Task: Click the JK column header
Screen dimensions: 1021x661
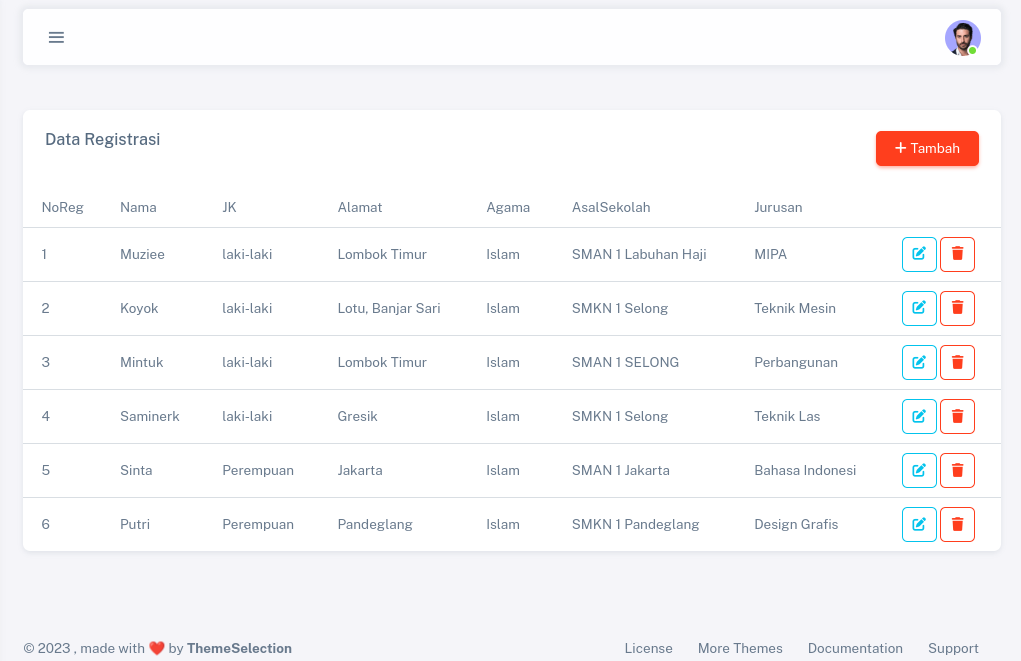Action: tap(229, 208)
